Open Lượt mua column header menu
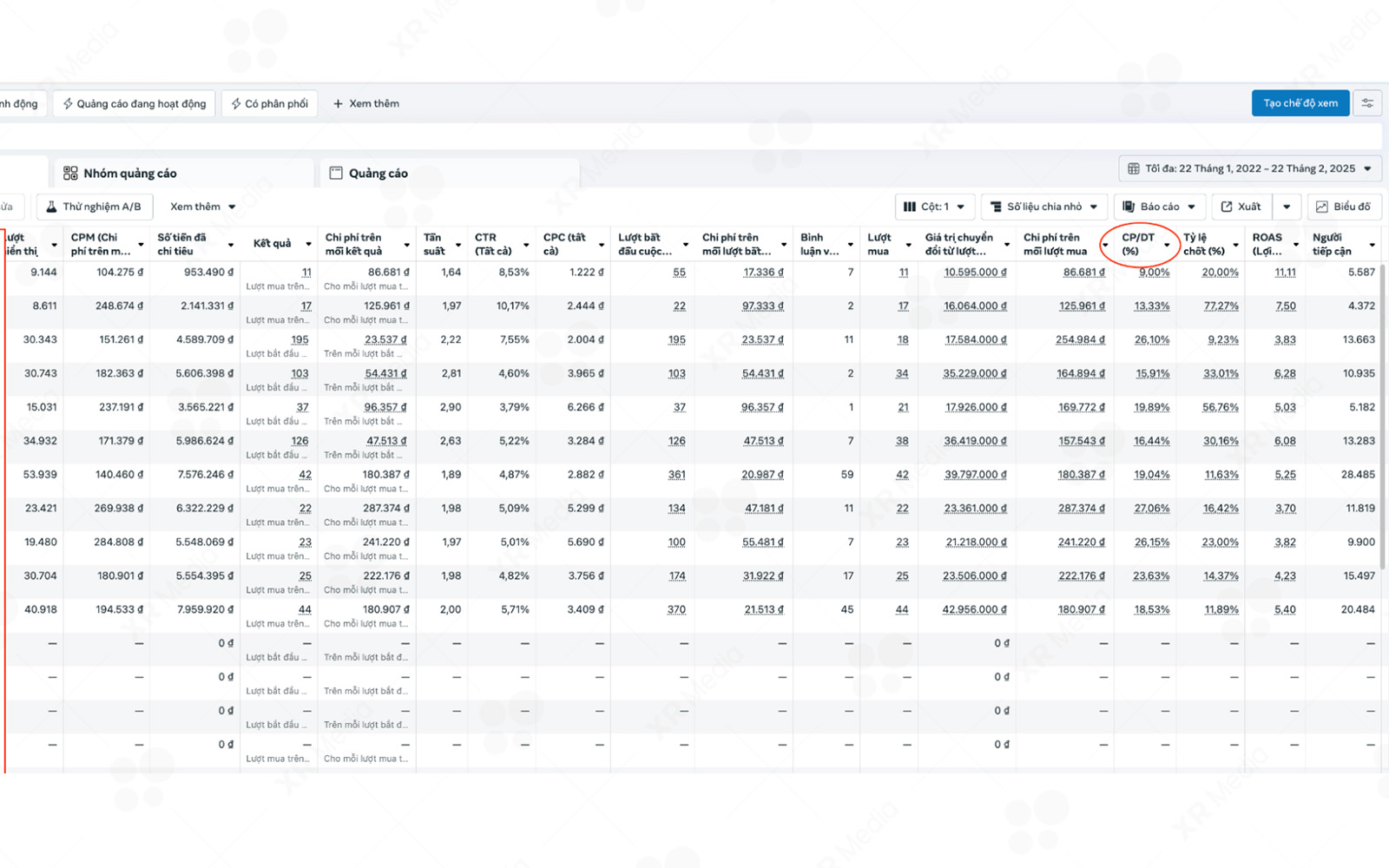The width and height of the screenshot is (1389, 868). coord(907,245)
